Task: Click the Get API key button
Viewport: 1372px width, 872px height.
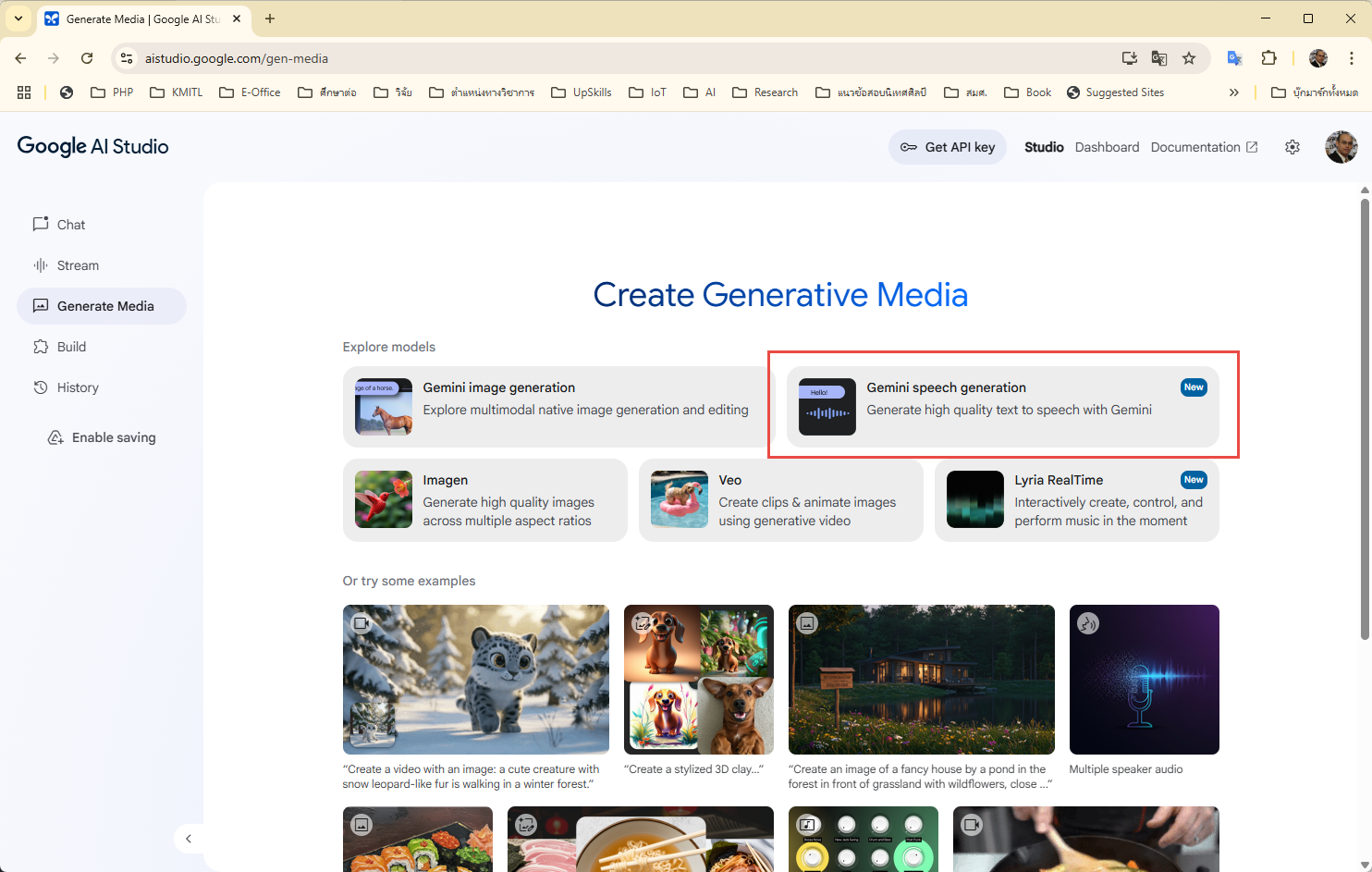Action: tap(948, 147)
